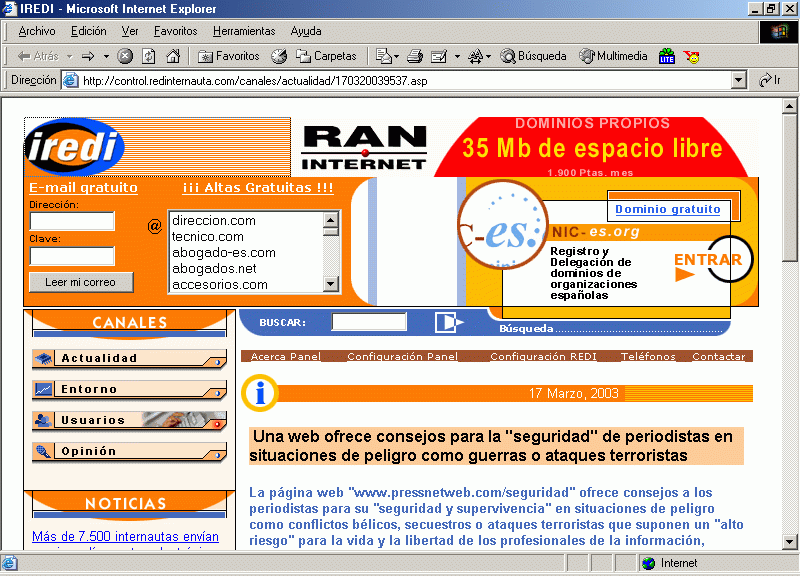
Task: Open the Multimedia toolbar button
Action: (613, 56)
